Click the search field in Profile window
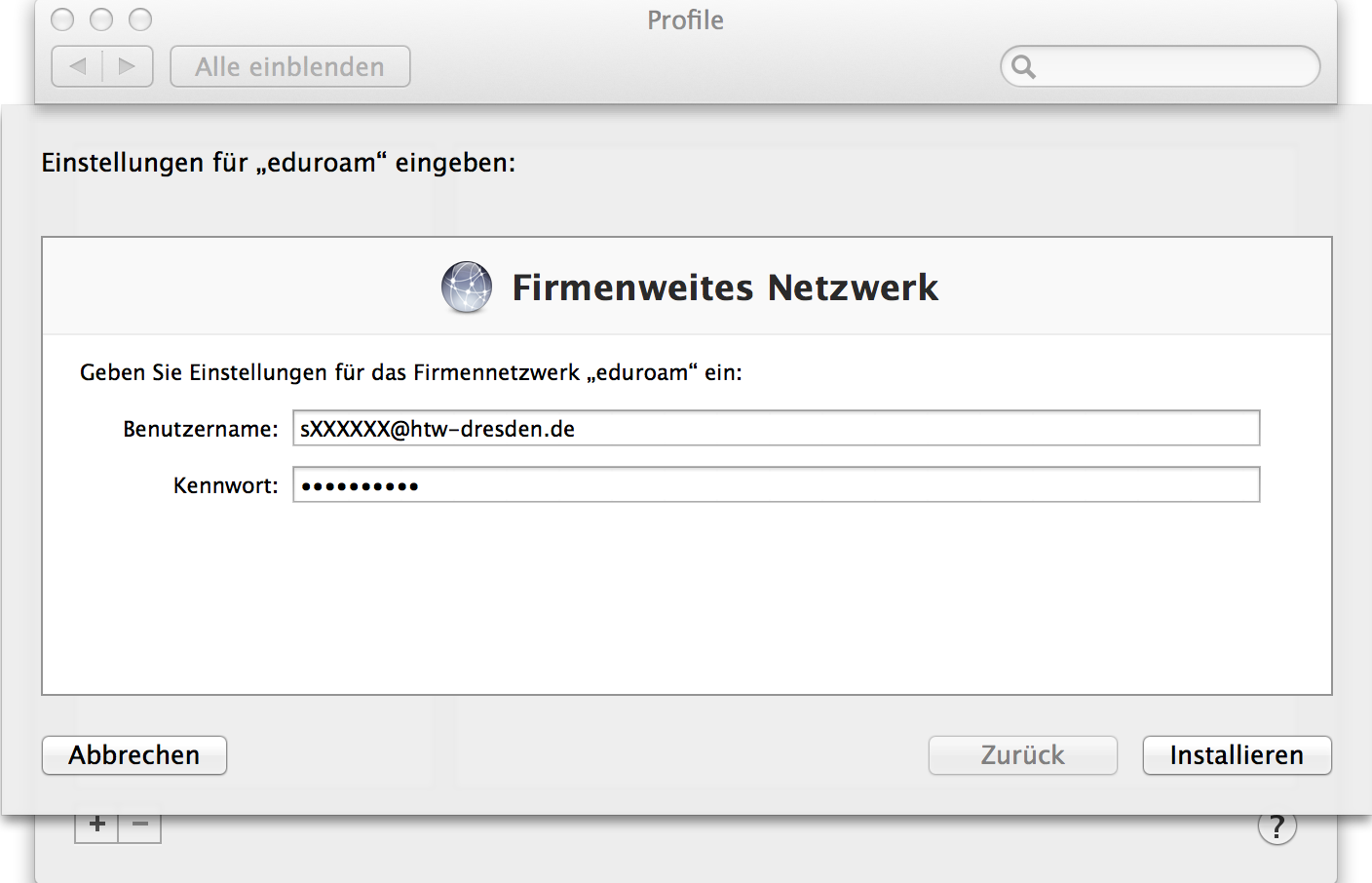The image size is (1372, 883). 1160,66
